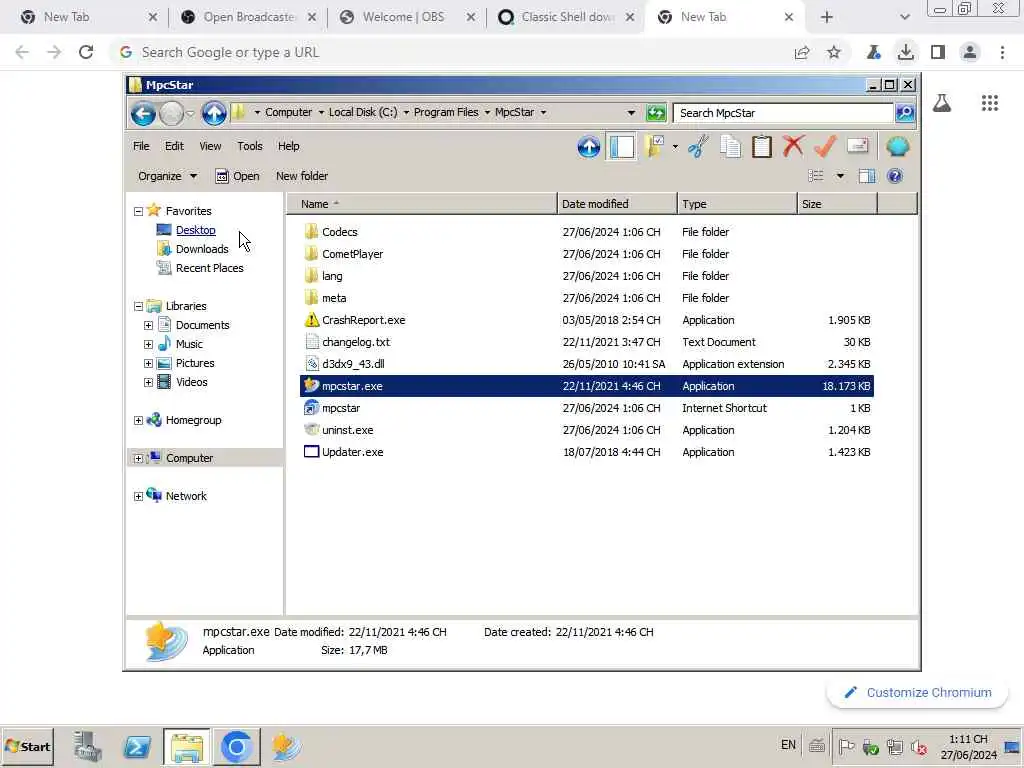Click the green refresh arrows button
Viewport: 1024px width, 768px height.
point(656,112)
